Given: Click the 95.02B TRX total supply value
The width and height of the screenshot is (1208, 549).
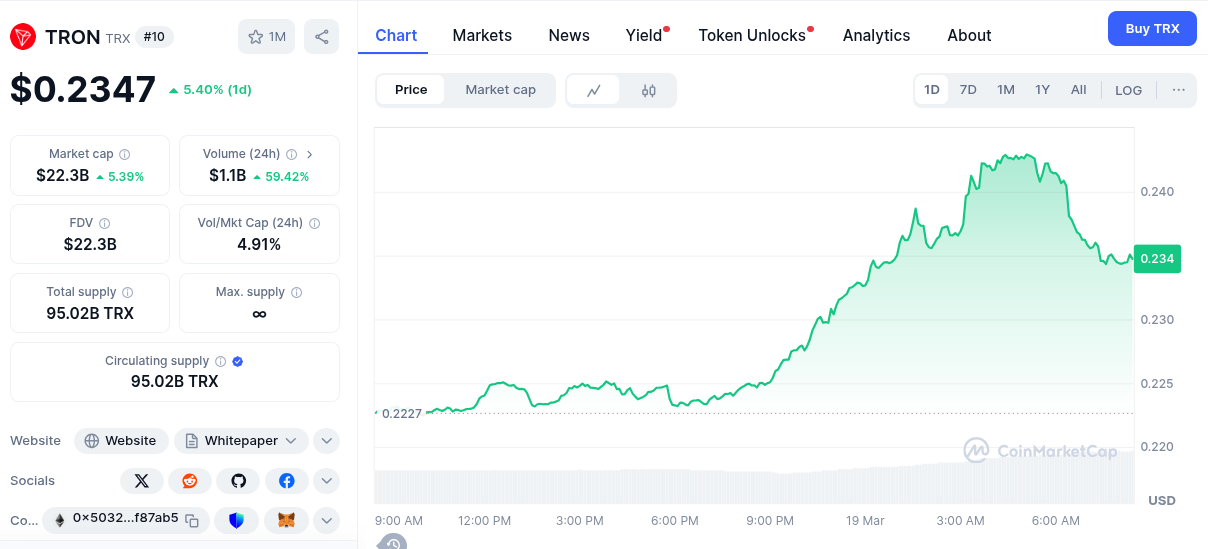Looking at the screenshot, I should point(90,313).
